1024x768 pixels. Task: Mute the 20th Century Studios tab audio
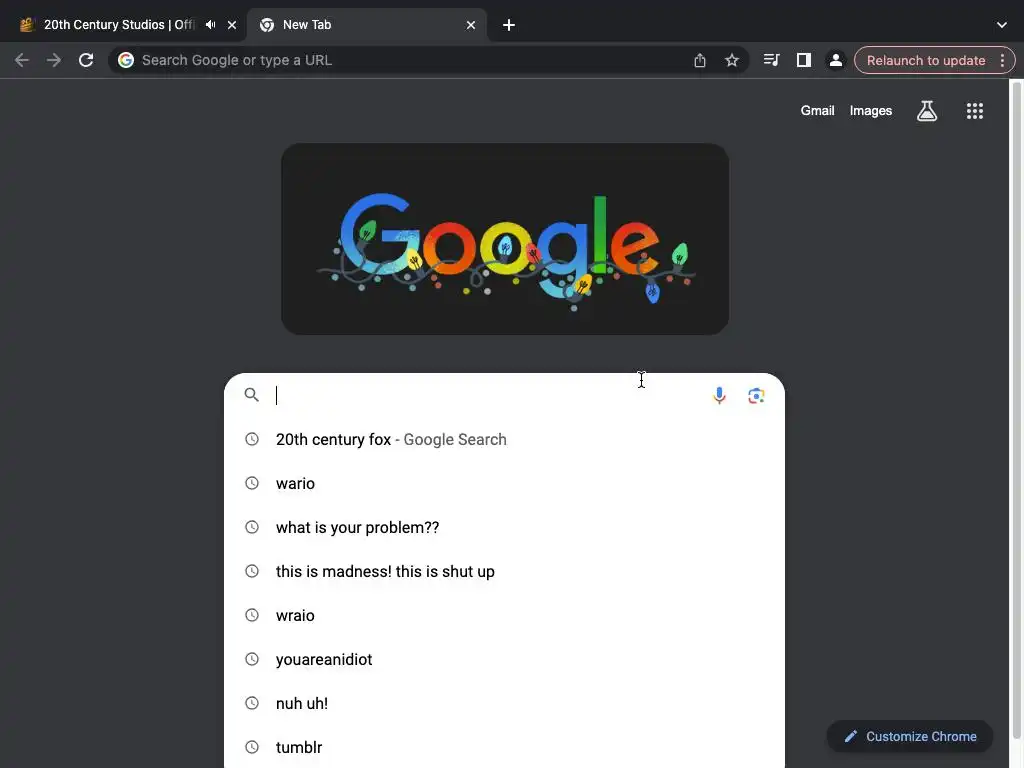[210, 25]
